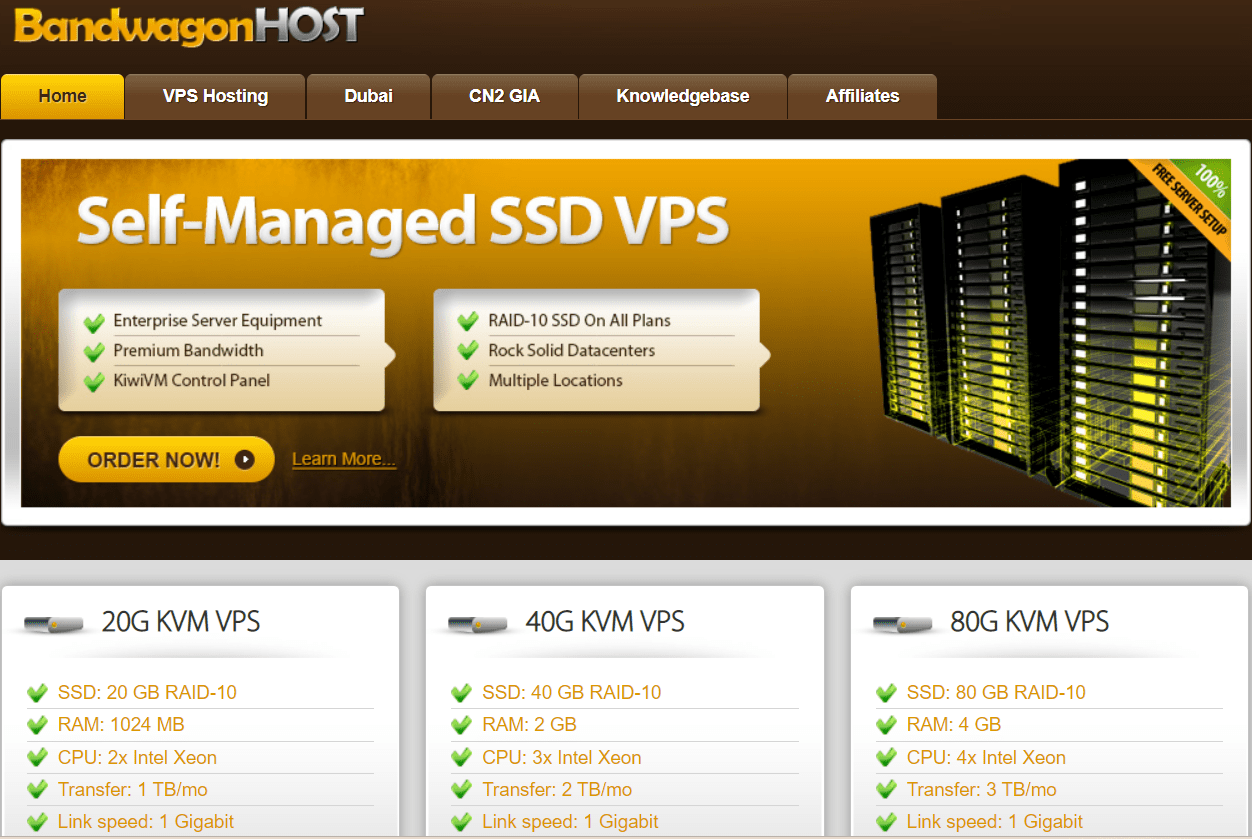Viewport: 1252px width, 839px height.
Task: Click the CPU: 3x Intel Xeon text
Action: 562,757
